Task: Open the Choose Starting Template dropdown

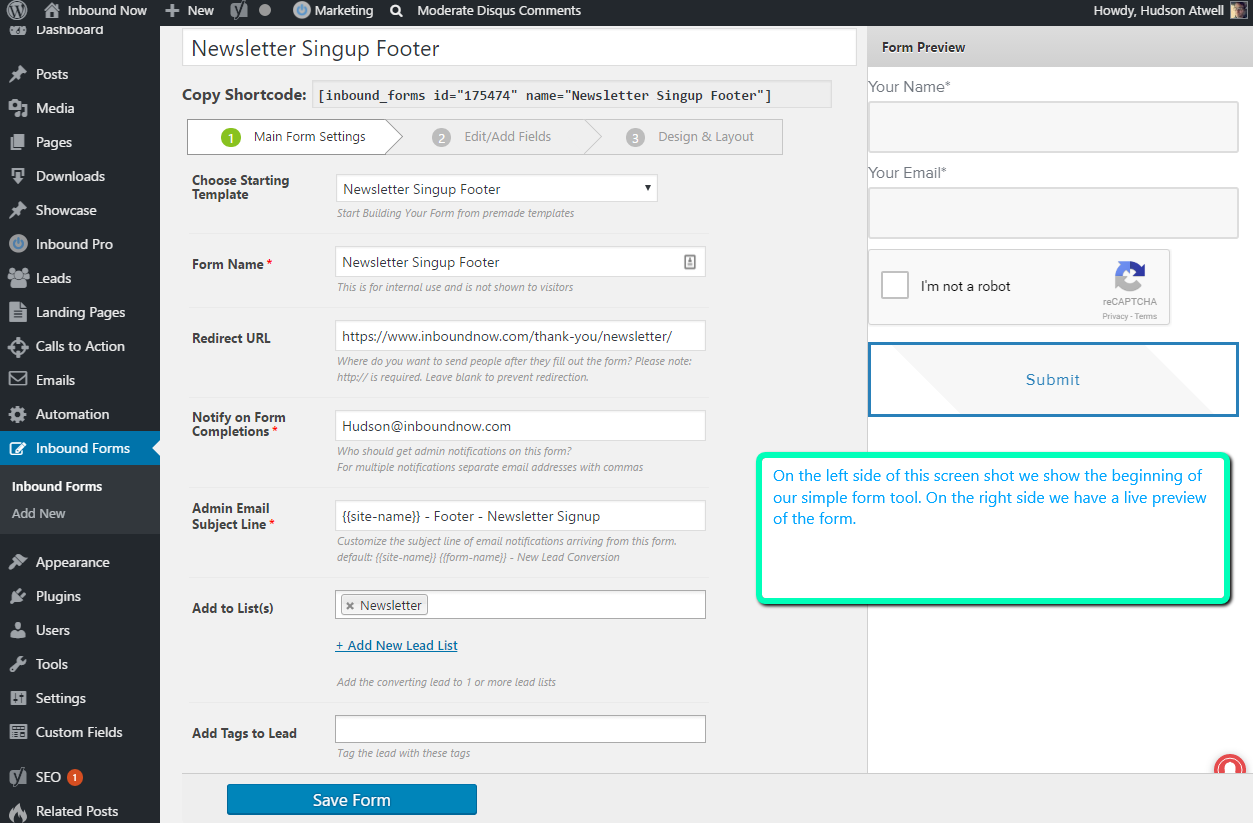Action: click(x=496, y=188)
